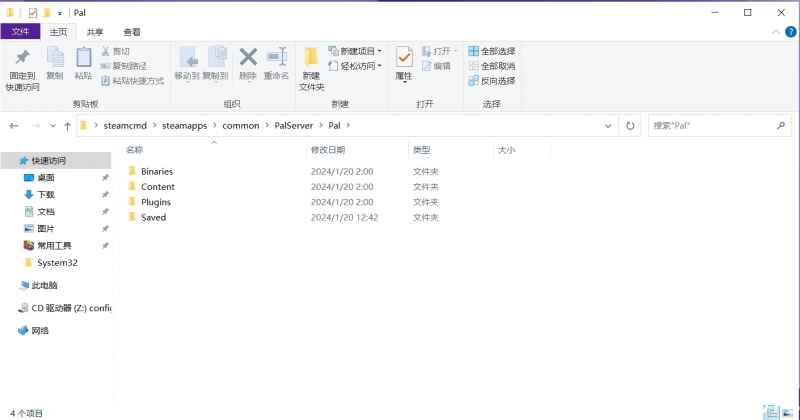Open Quick Access Toolbar customize dropdown
Screen dimensions: 800x420
[60, 13]
